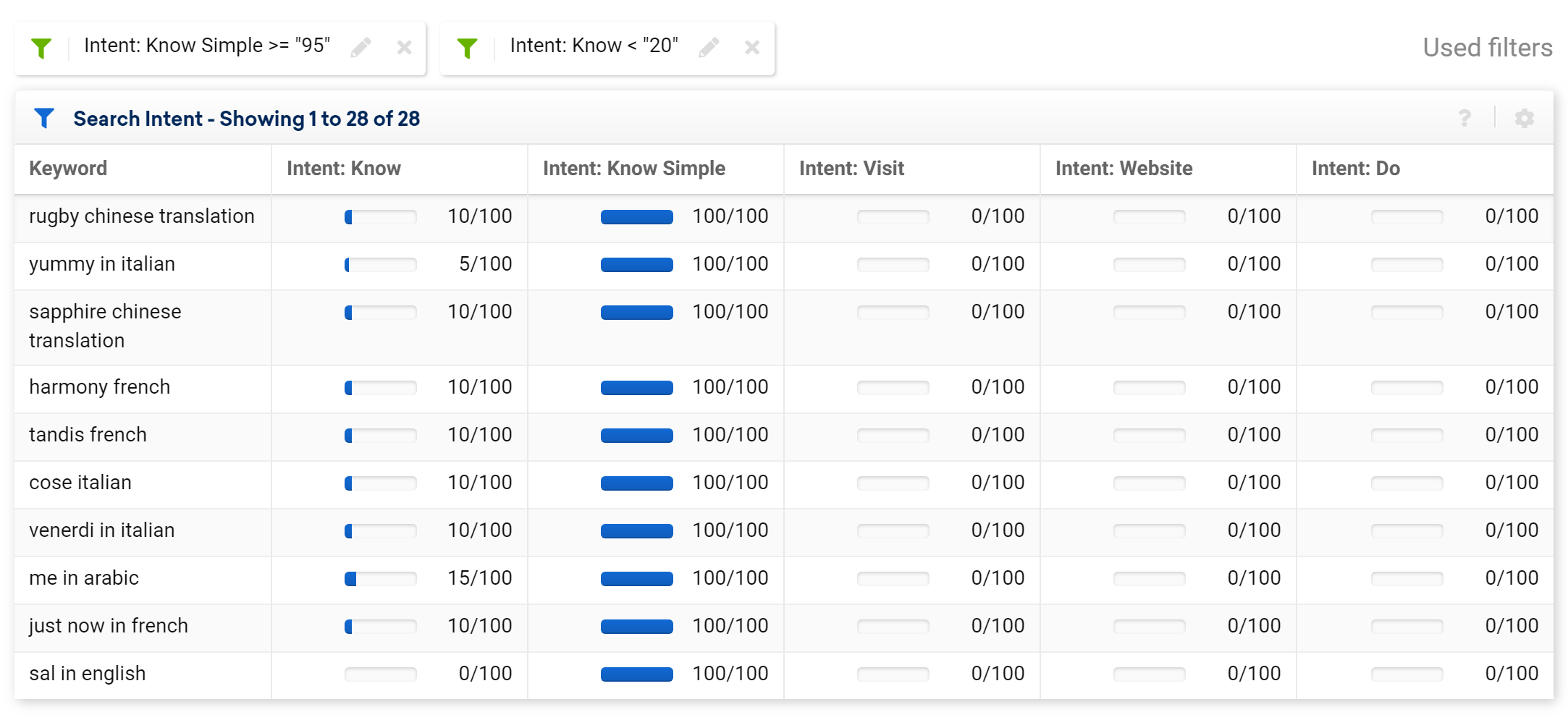Click Know progress bar for 'me in arabic'
Image resolution: width=1568 pixels, height=728 pixels.
click(381, 579)
